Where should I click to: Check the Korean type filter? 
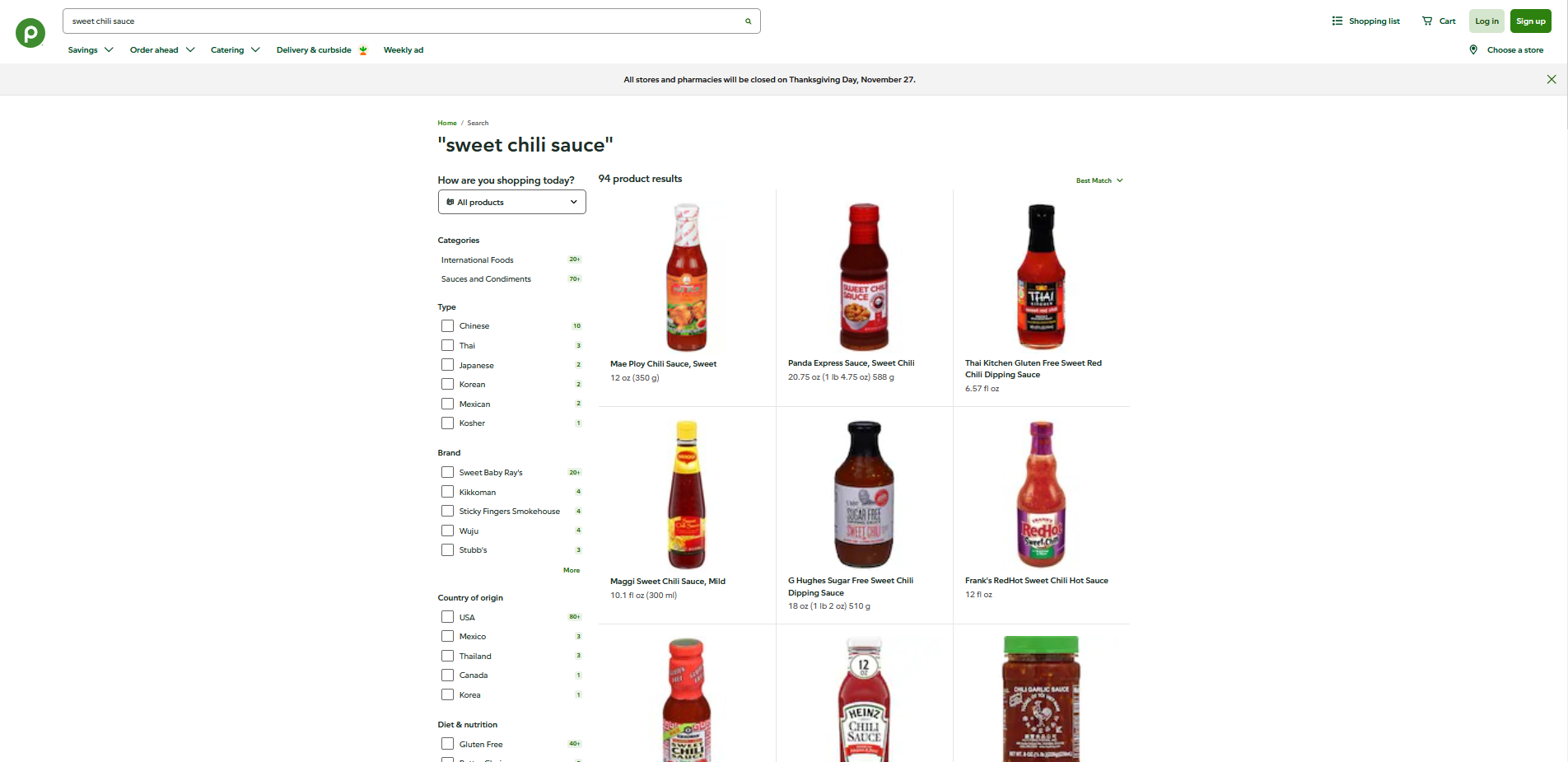(x=447, y=385)
